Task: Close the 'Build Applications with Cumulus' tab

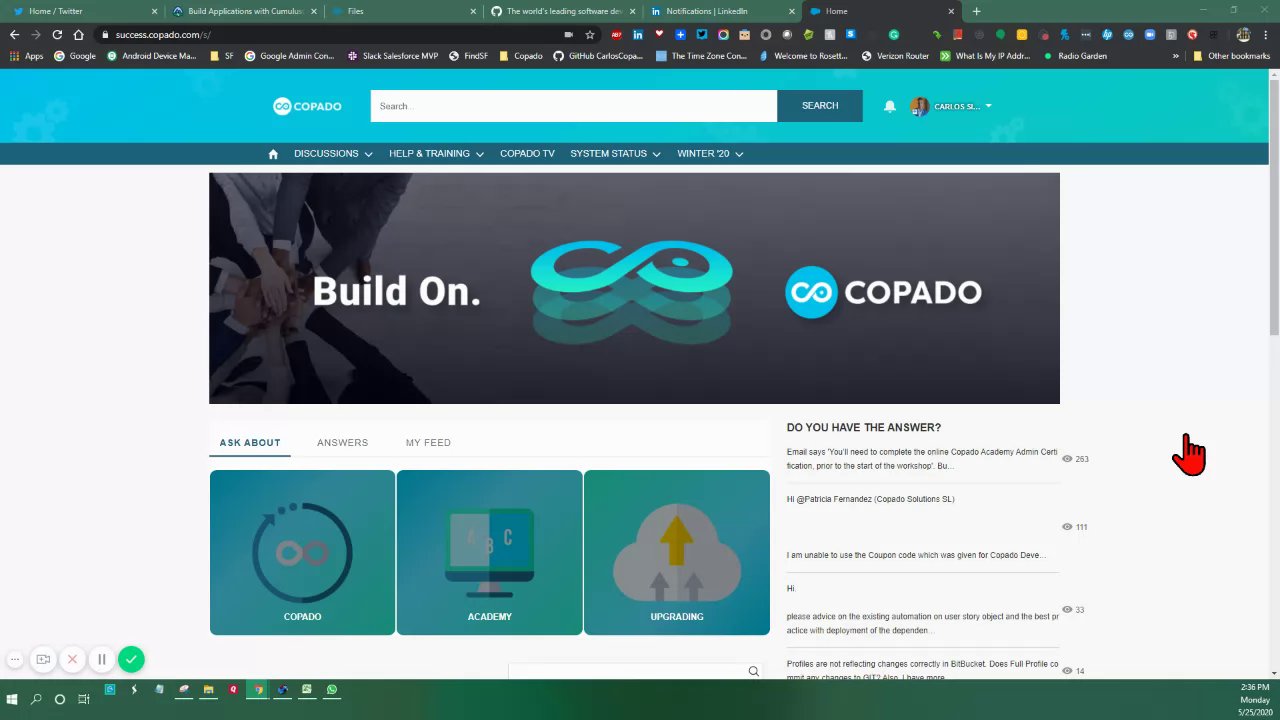Action: (x=313, y=11)
